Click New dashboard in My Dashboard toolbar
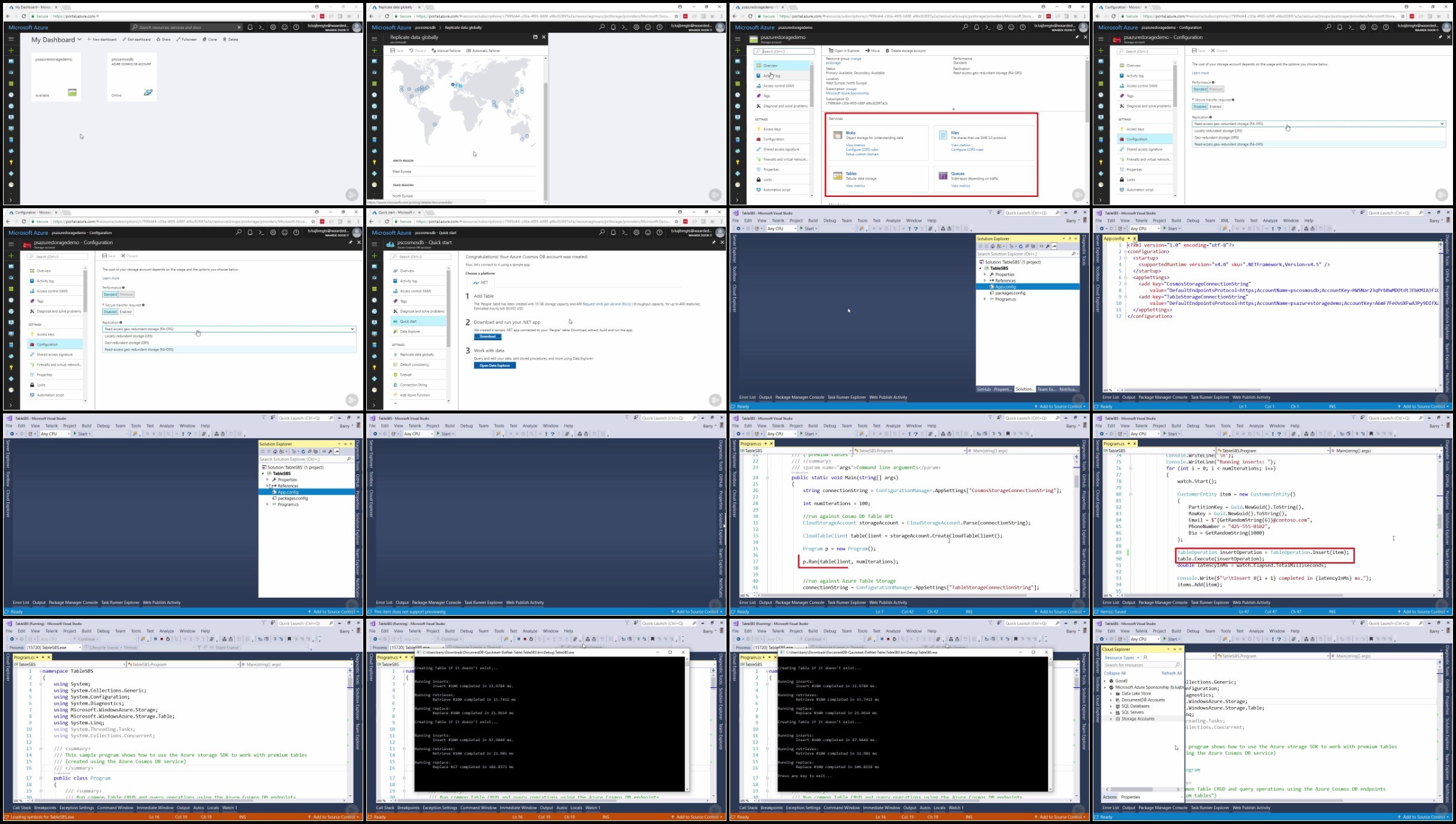1456x824 pixels. (102, 40)
